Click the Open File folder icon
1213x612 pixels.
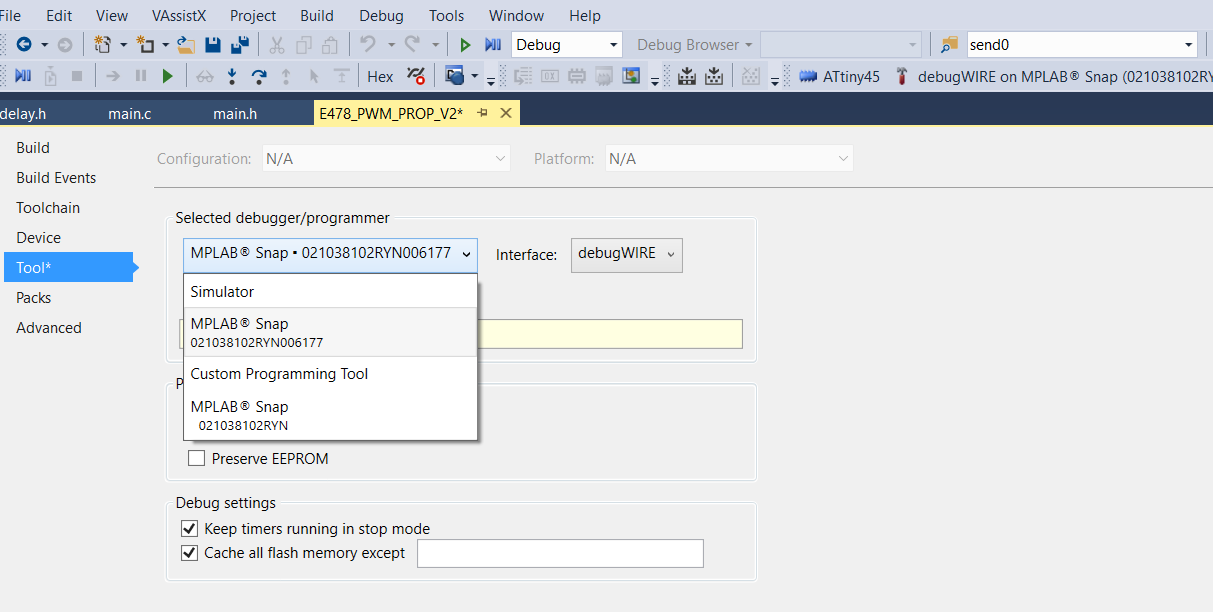coord(186,45)
